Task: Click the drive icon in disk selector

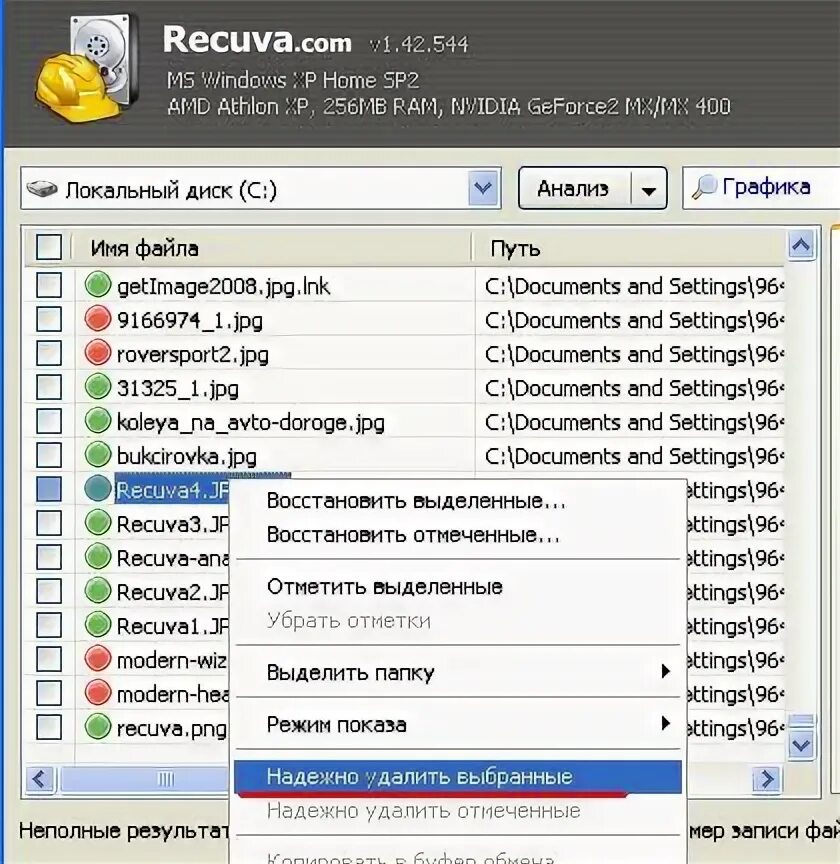Action: [42, 190]
